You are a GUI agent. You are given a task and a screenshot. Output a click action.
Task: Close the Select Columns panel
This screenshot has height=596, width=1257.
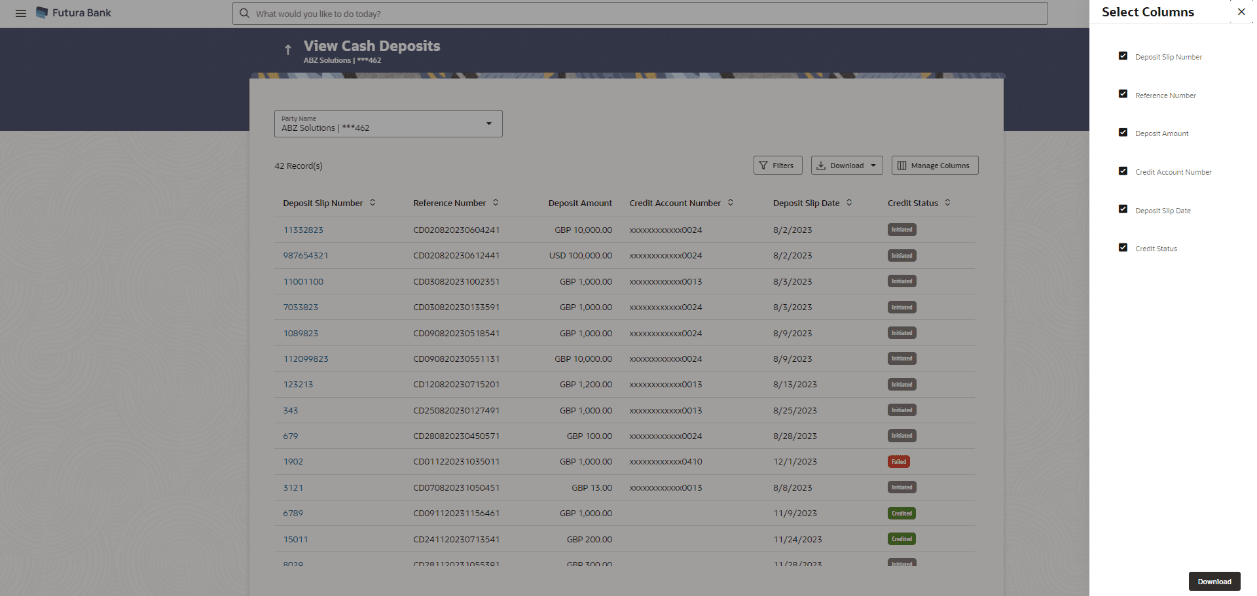point(1241,12)
